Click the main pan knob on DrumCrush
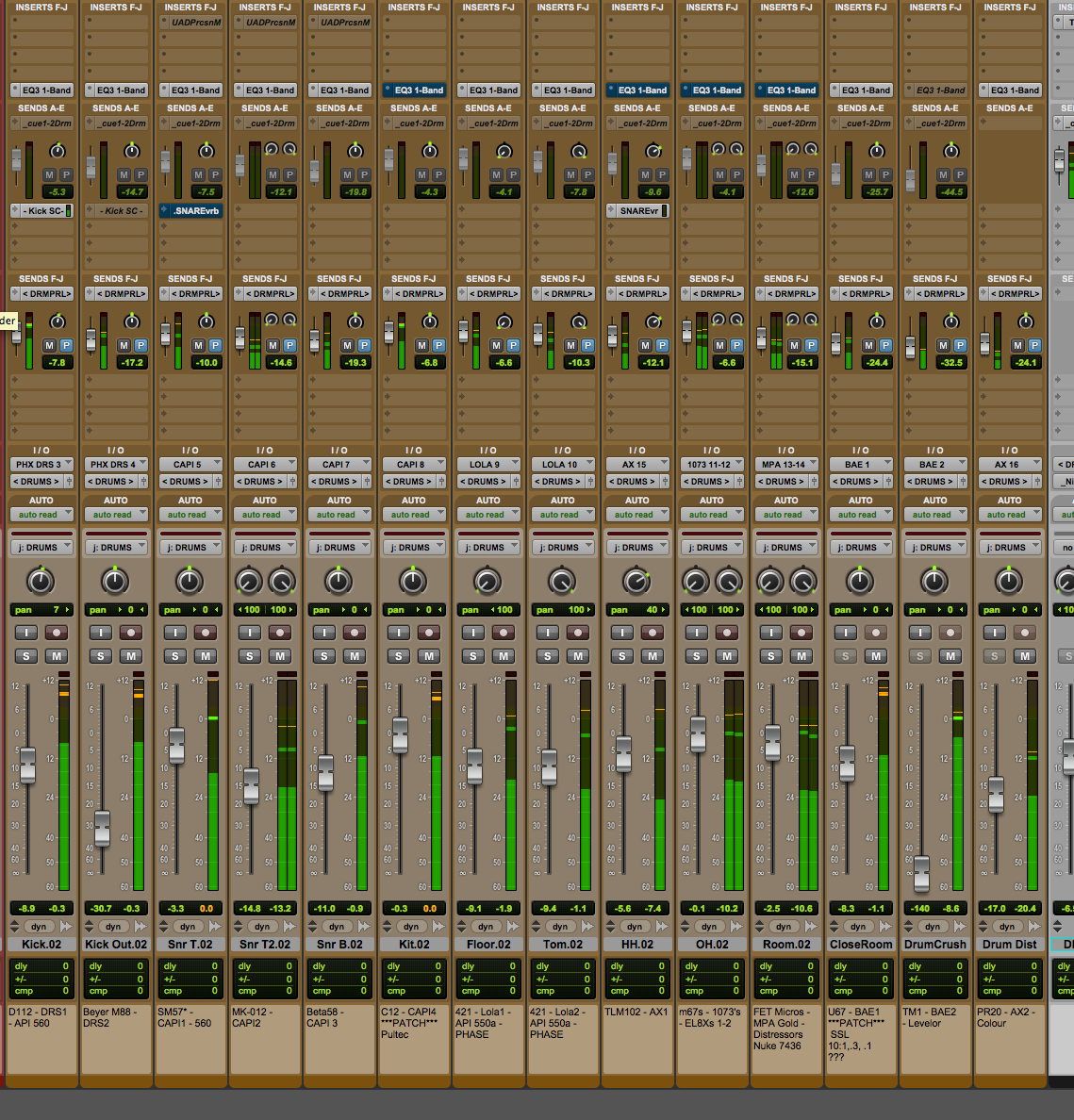The image size is (1074, 1120). coord(934,582)
